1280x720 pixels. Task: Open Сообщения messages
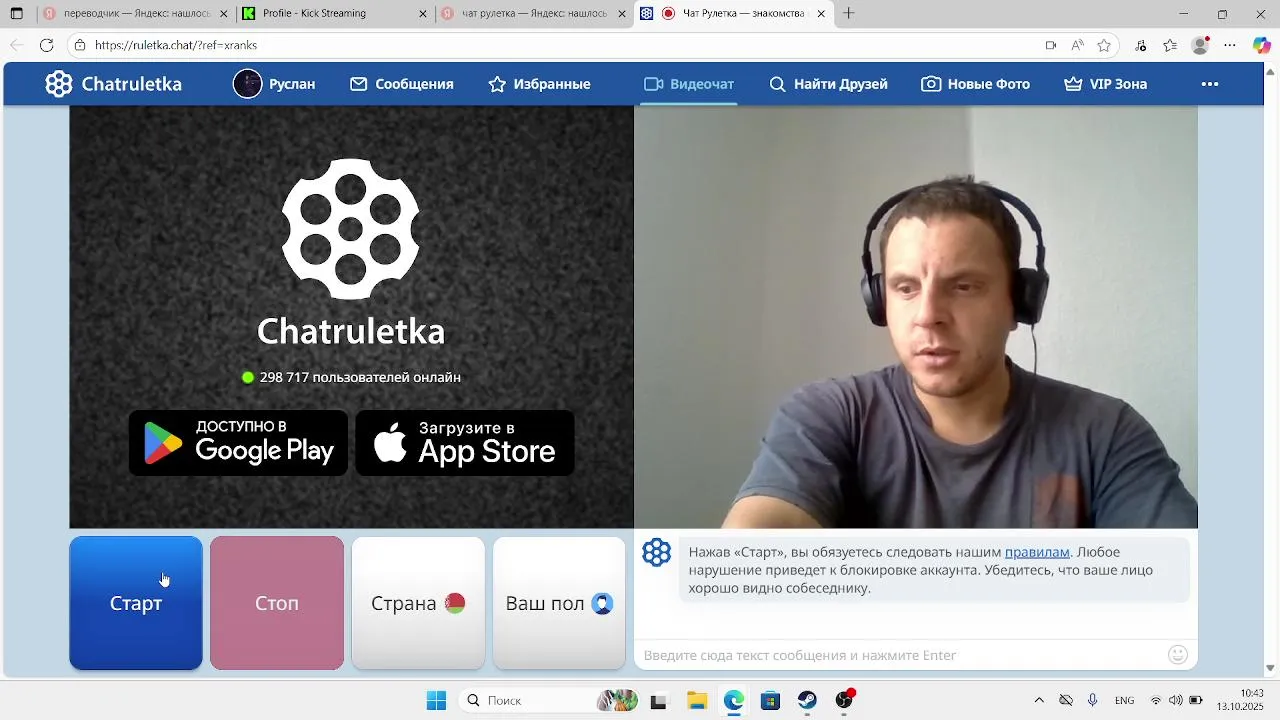pyautogui.click(x=402, y=84)
